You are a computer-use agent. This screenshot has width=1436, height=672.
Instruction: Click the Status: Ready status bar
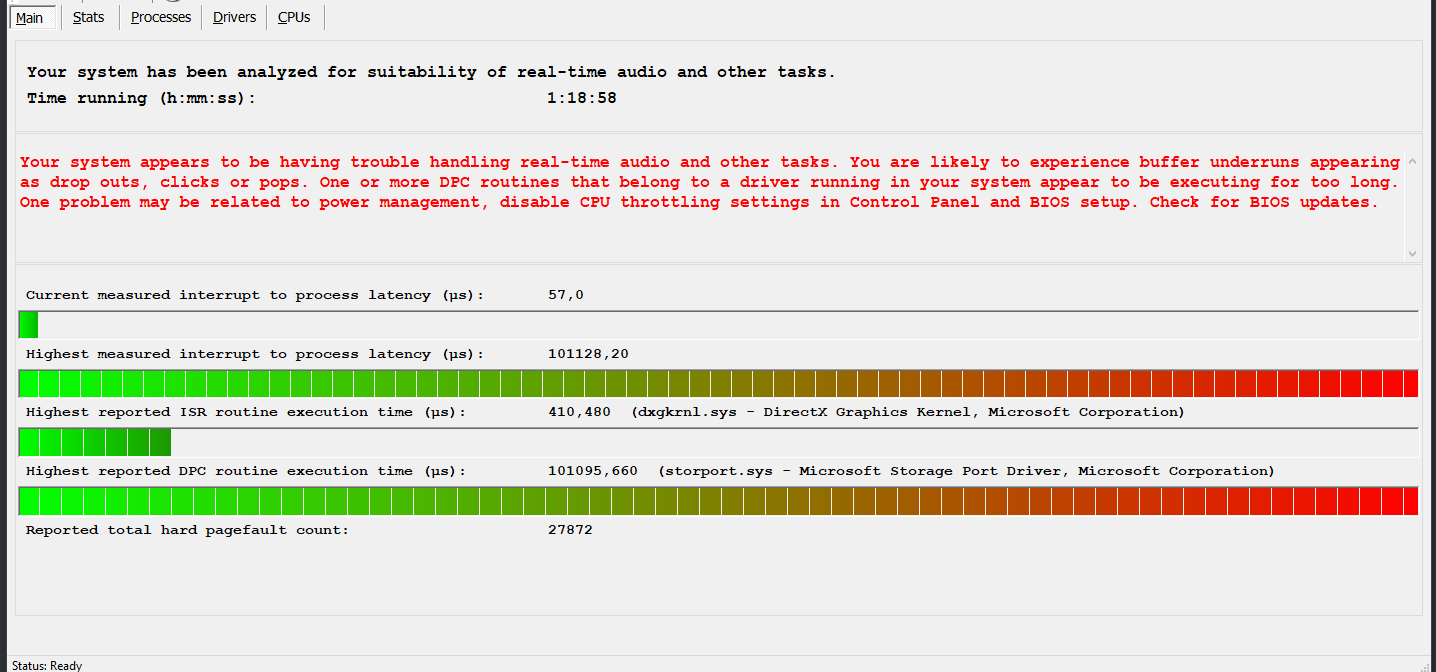47,665
